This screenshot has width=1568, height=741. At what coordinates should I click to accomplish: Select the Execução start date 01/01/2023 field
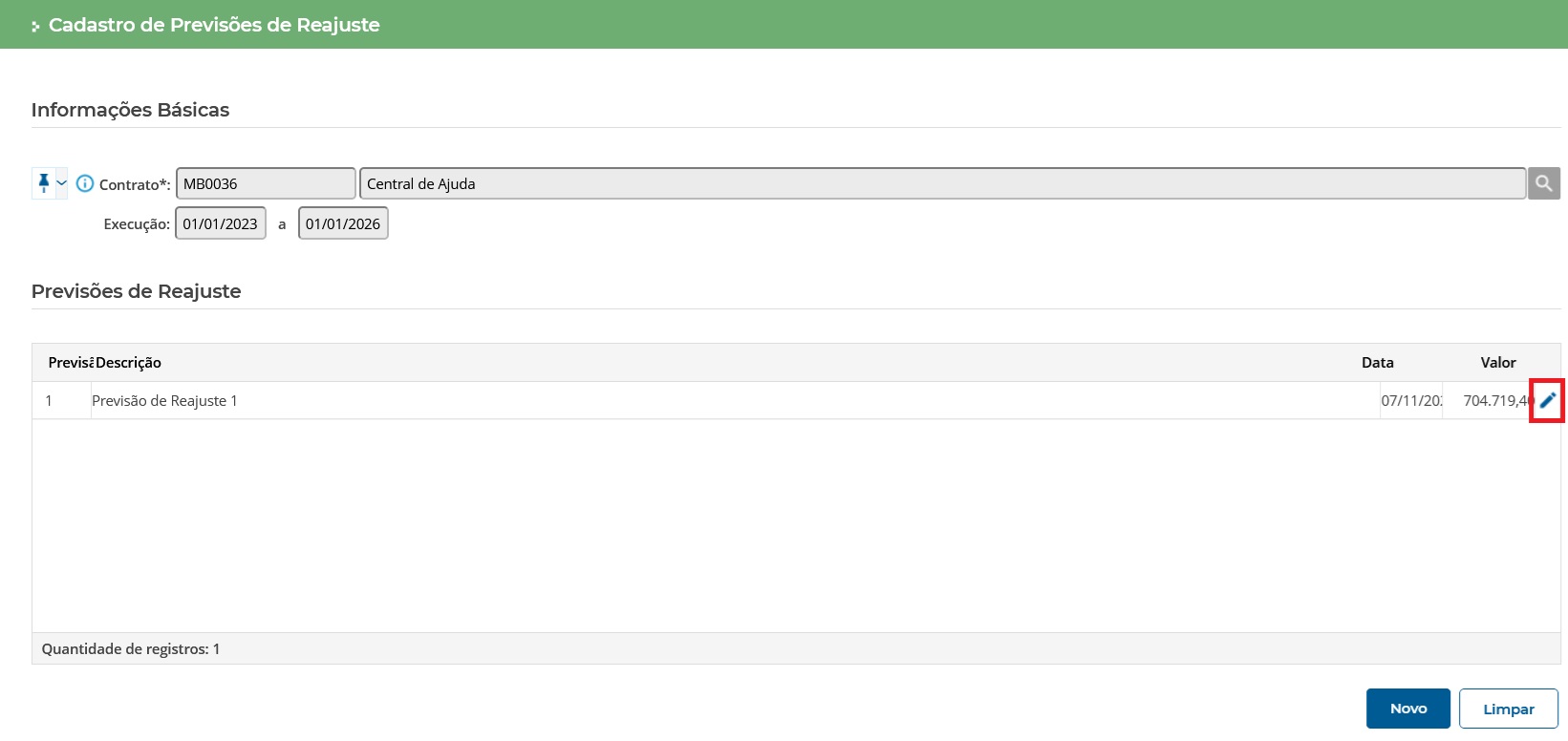point(221,223)
